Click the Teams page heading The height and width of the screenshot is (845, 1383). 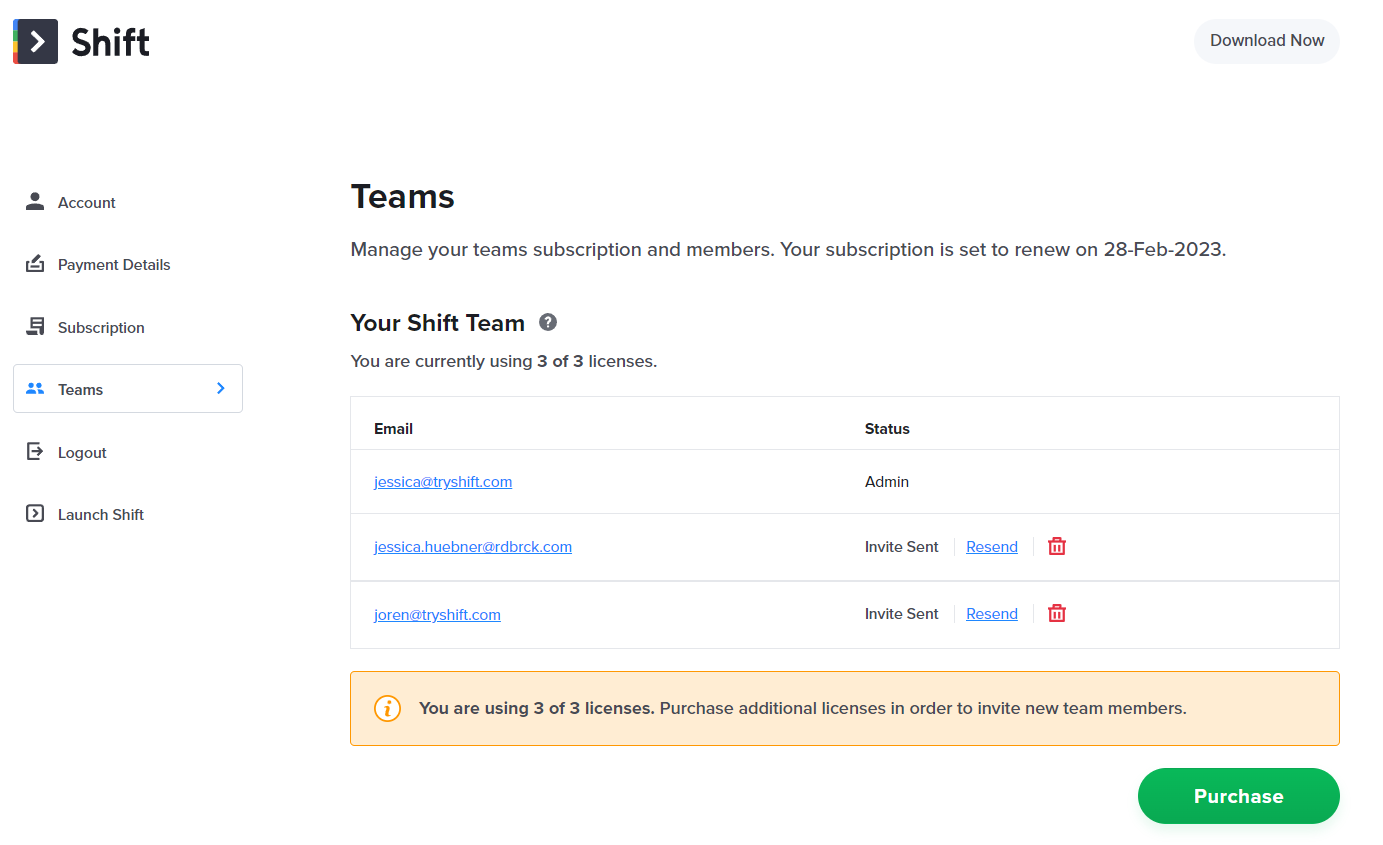(x=402, y=197)
